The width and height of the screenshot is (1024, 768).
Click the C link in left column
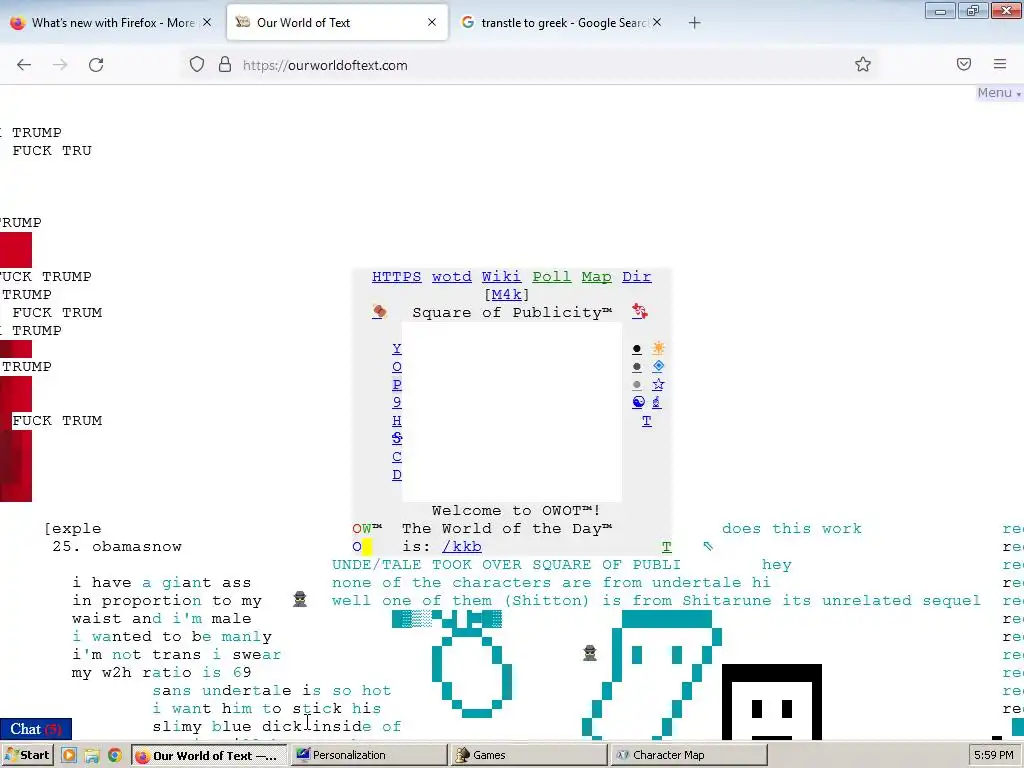tap(396, 457)
